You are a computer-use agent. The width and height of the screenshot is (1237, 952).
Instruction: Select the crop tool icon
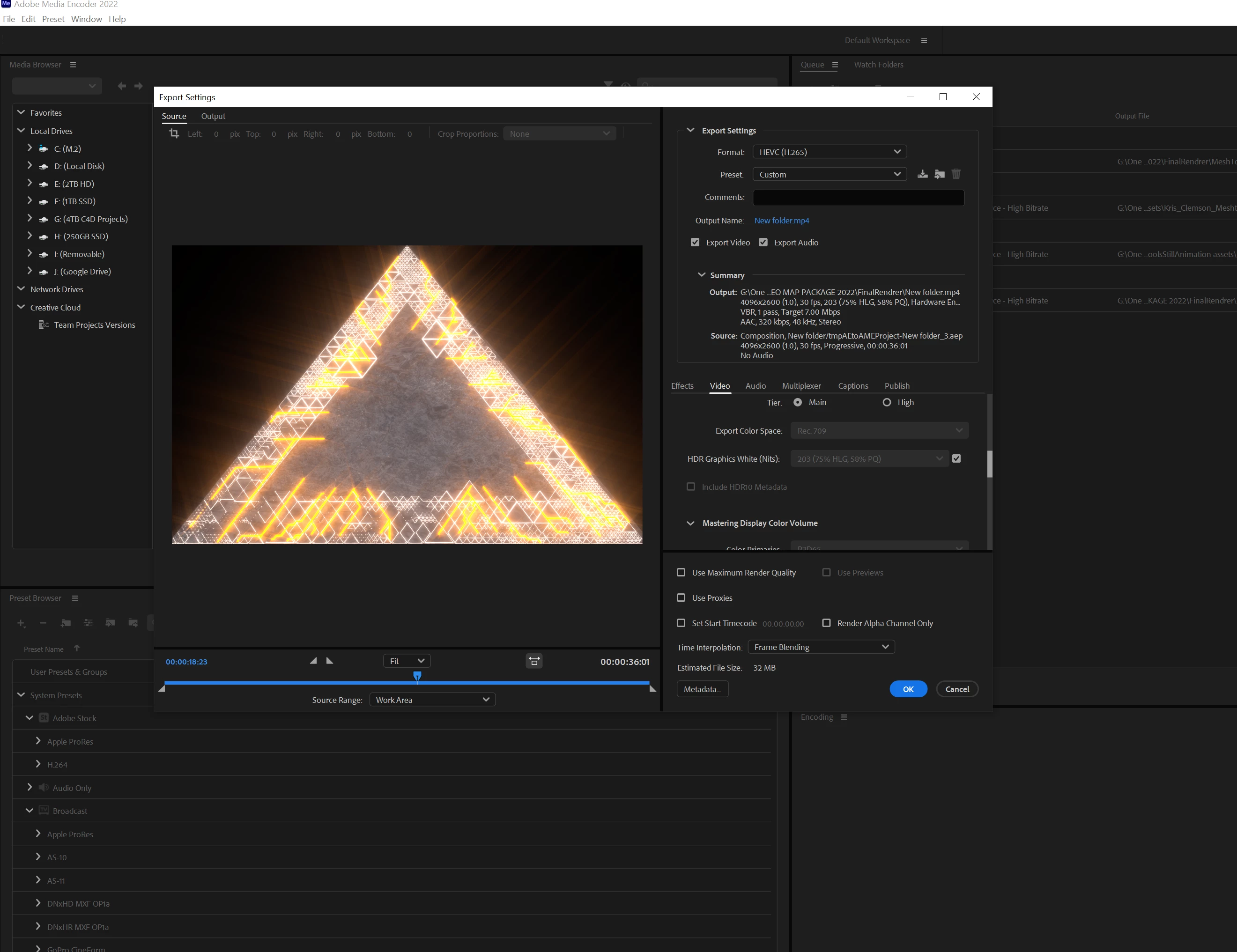click(x=174, y=133)
